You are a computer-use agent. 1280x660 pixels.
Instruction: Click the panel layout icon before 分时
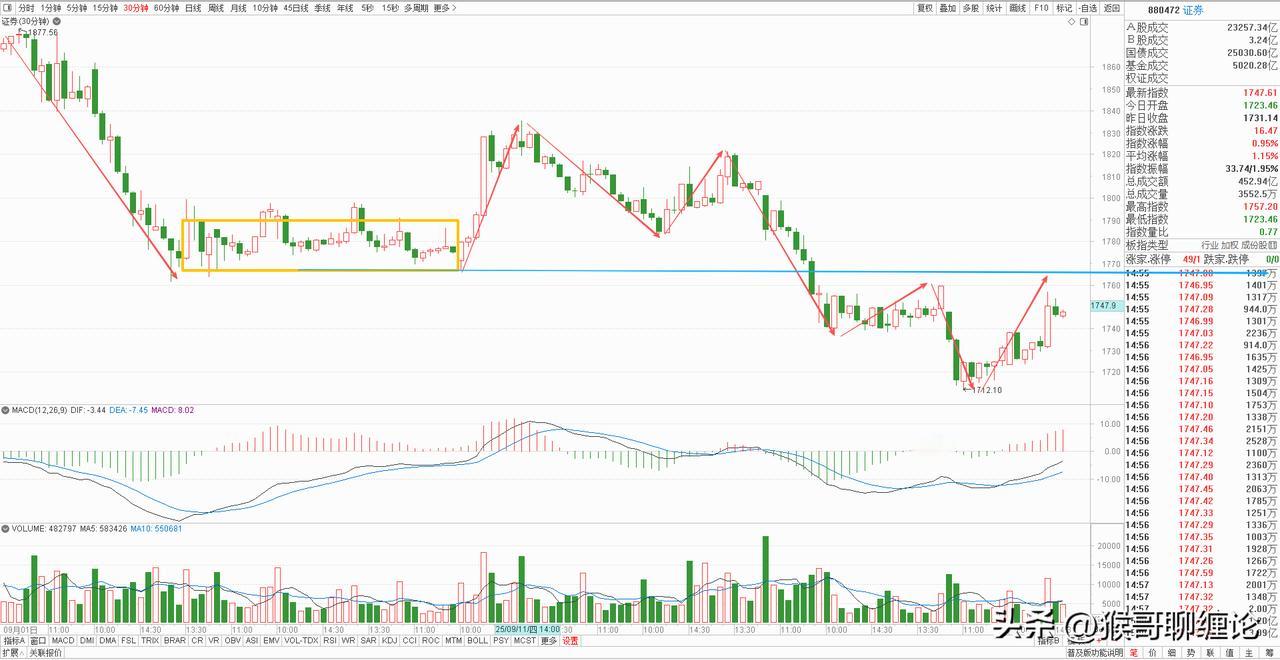[x=9, y=8]
